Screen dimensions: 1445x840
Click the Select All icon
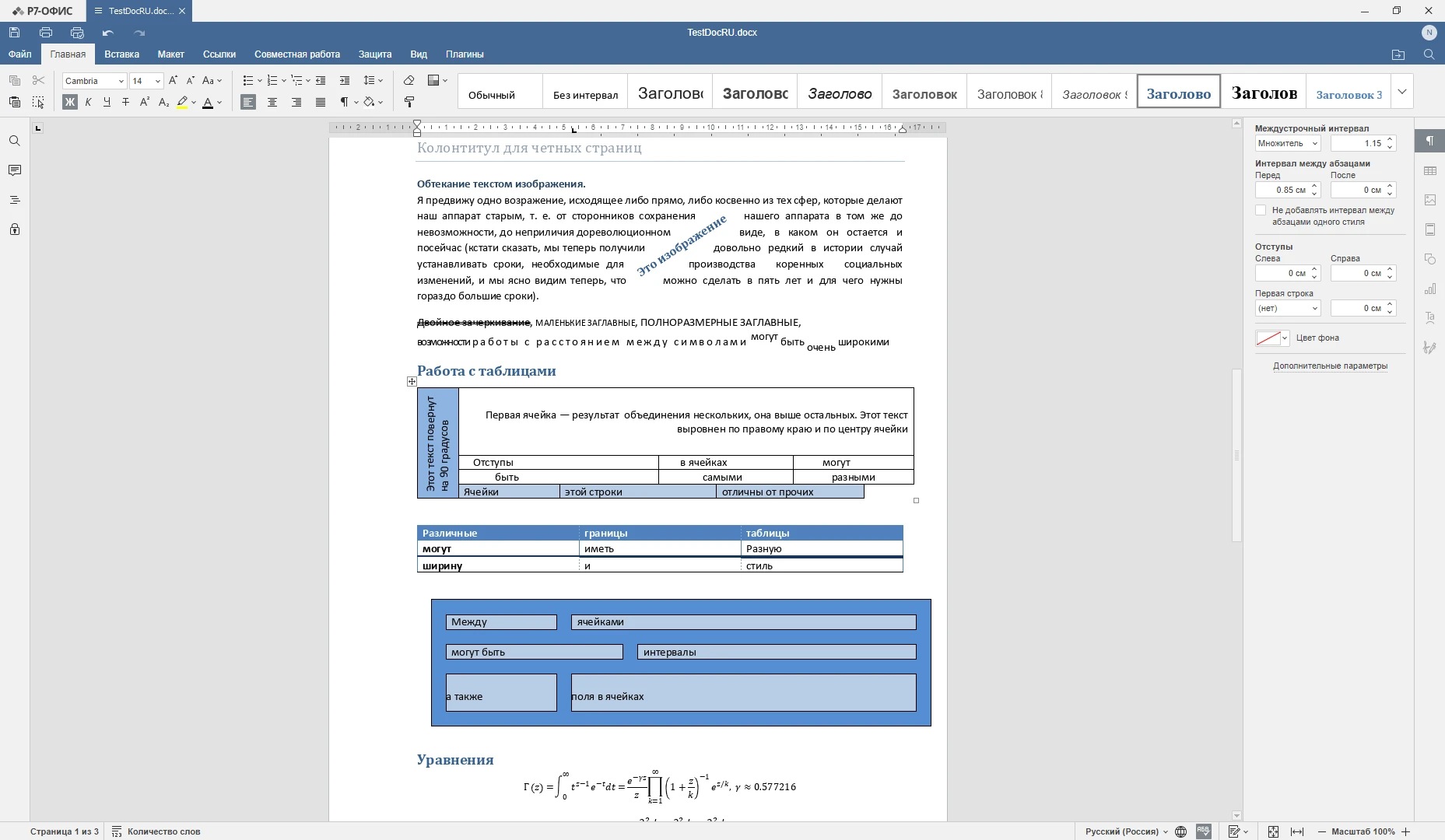click(38, 102)
